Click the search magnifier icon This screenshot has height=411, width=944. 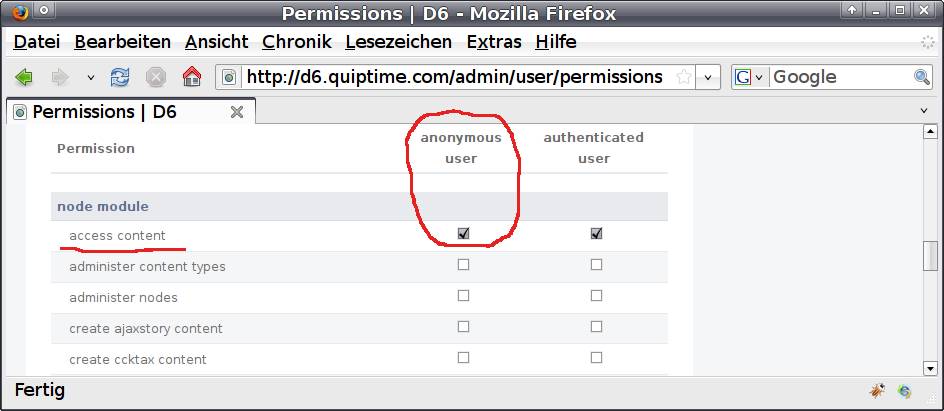(922, 77)
